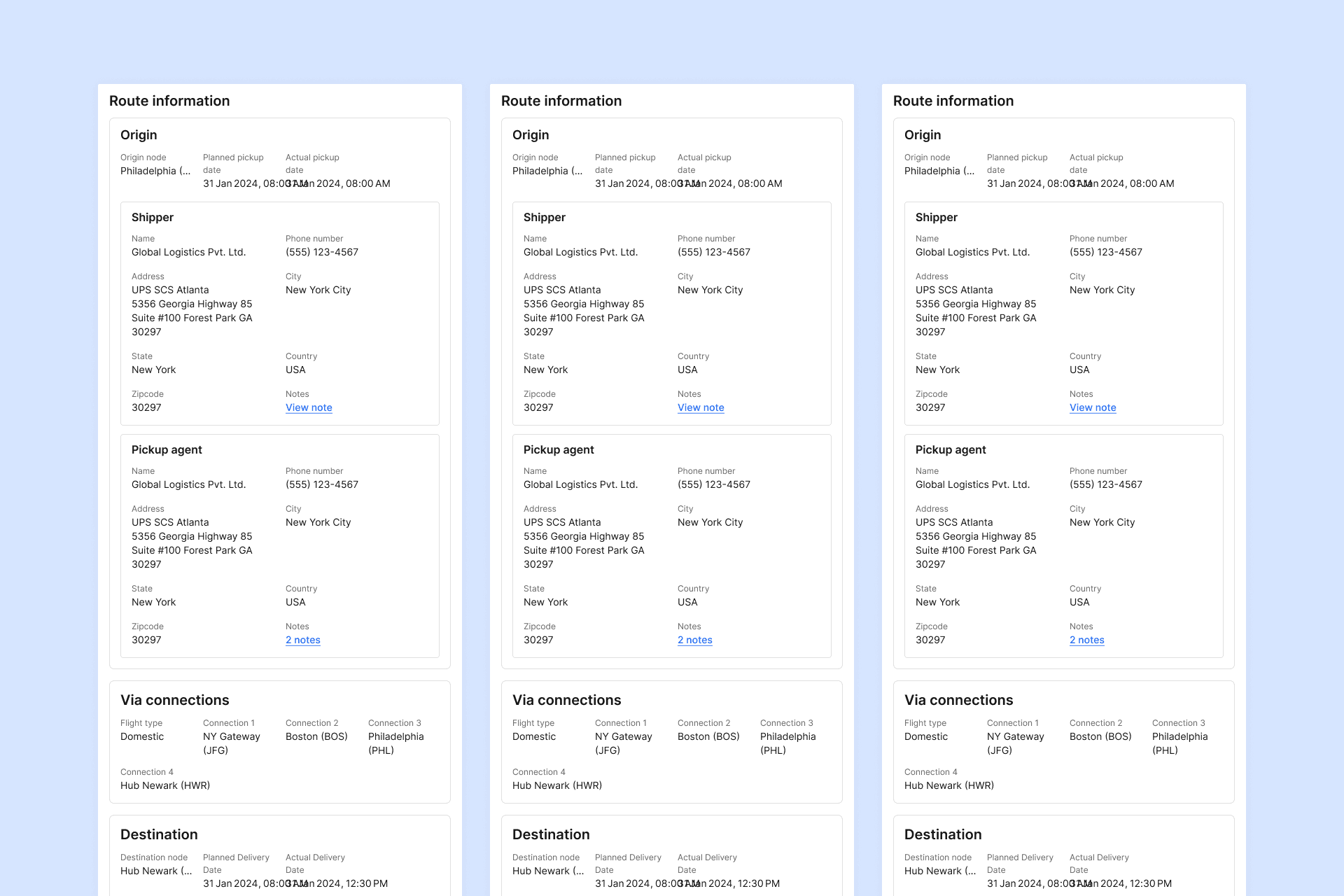Image resolution: width=1344 pixels, height=896 pixels.
Task: Click truncated Hub Newark destination node, right panel
Action: coord(939,871)
